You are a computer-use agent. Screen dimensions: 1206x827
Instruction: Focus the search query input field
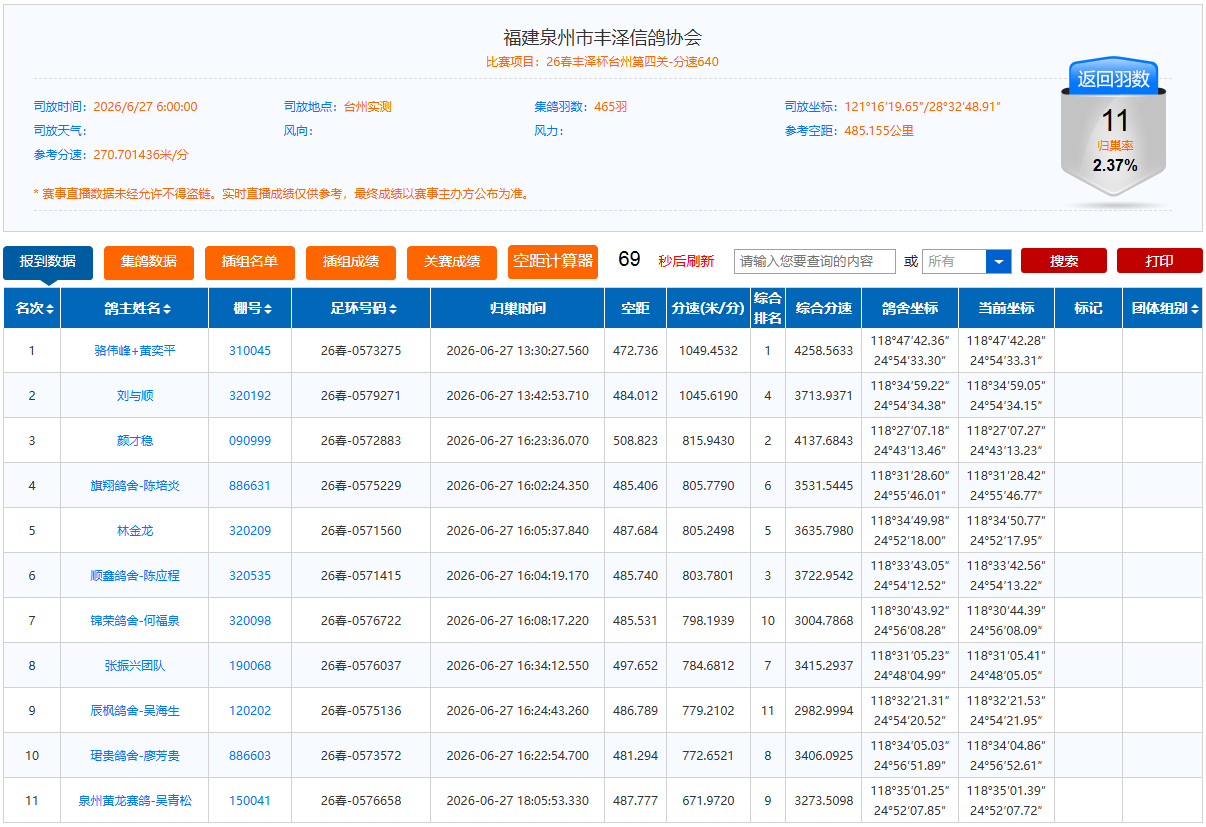click(815, 261)
